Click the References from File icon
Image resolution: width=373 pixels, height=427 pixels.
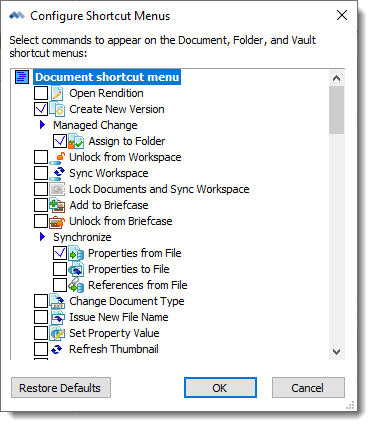tap(76, 285)
